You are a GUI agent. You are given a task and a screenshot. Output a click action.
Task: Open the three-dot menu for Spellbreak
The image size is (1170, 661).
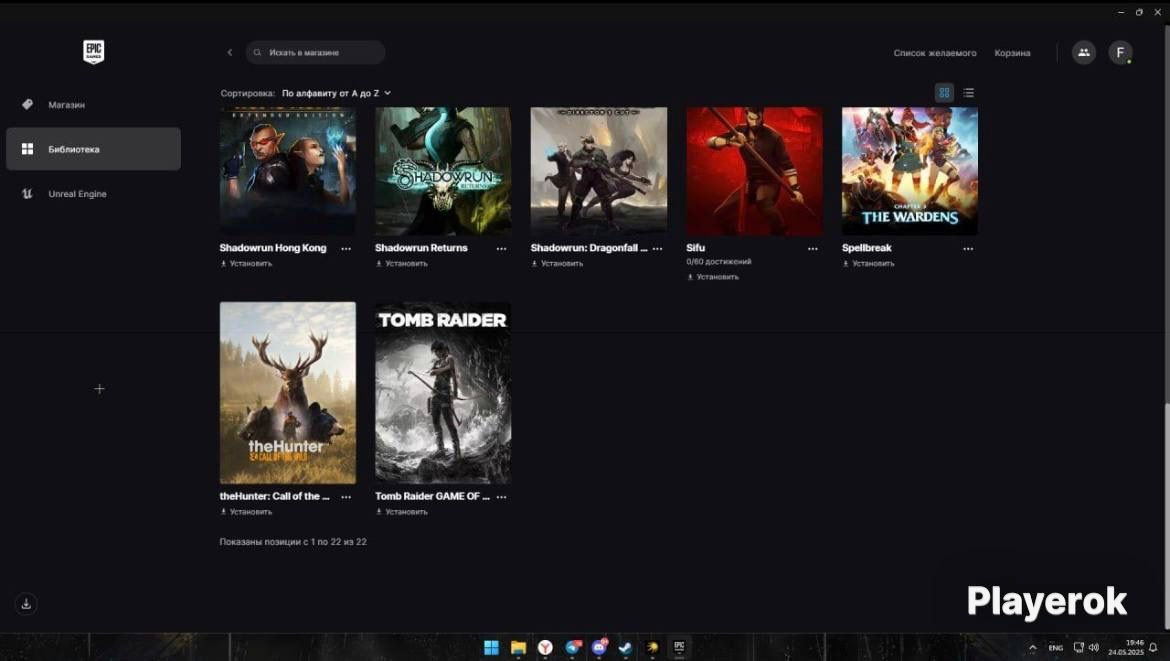[968, 248]
